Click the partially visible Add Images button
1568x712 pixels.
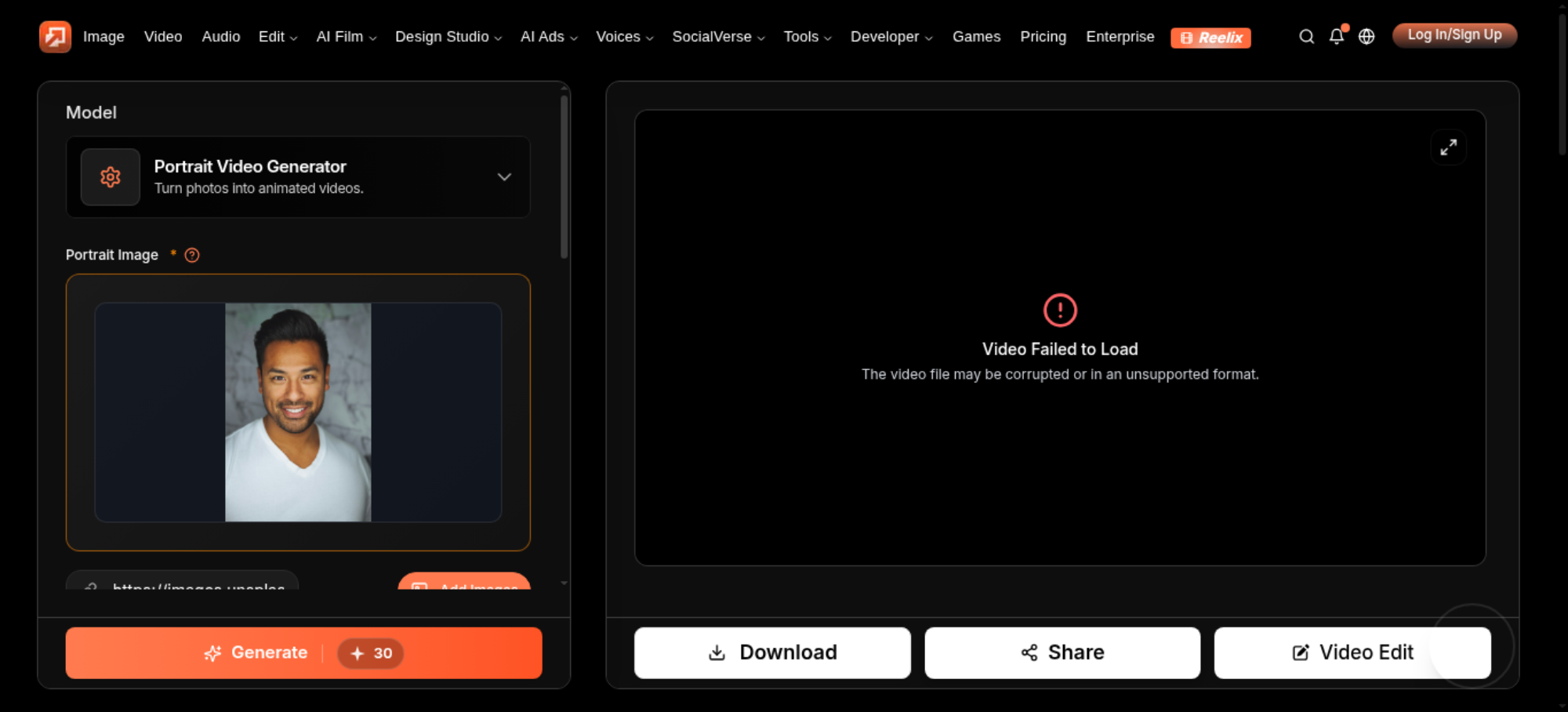(x=464, y=582)
